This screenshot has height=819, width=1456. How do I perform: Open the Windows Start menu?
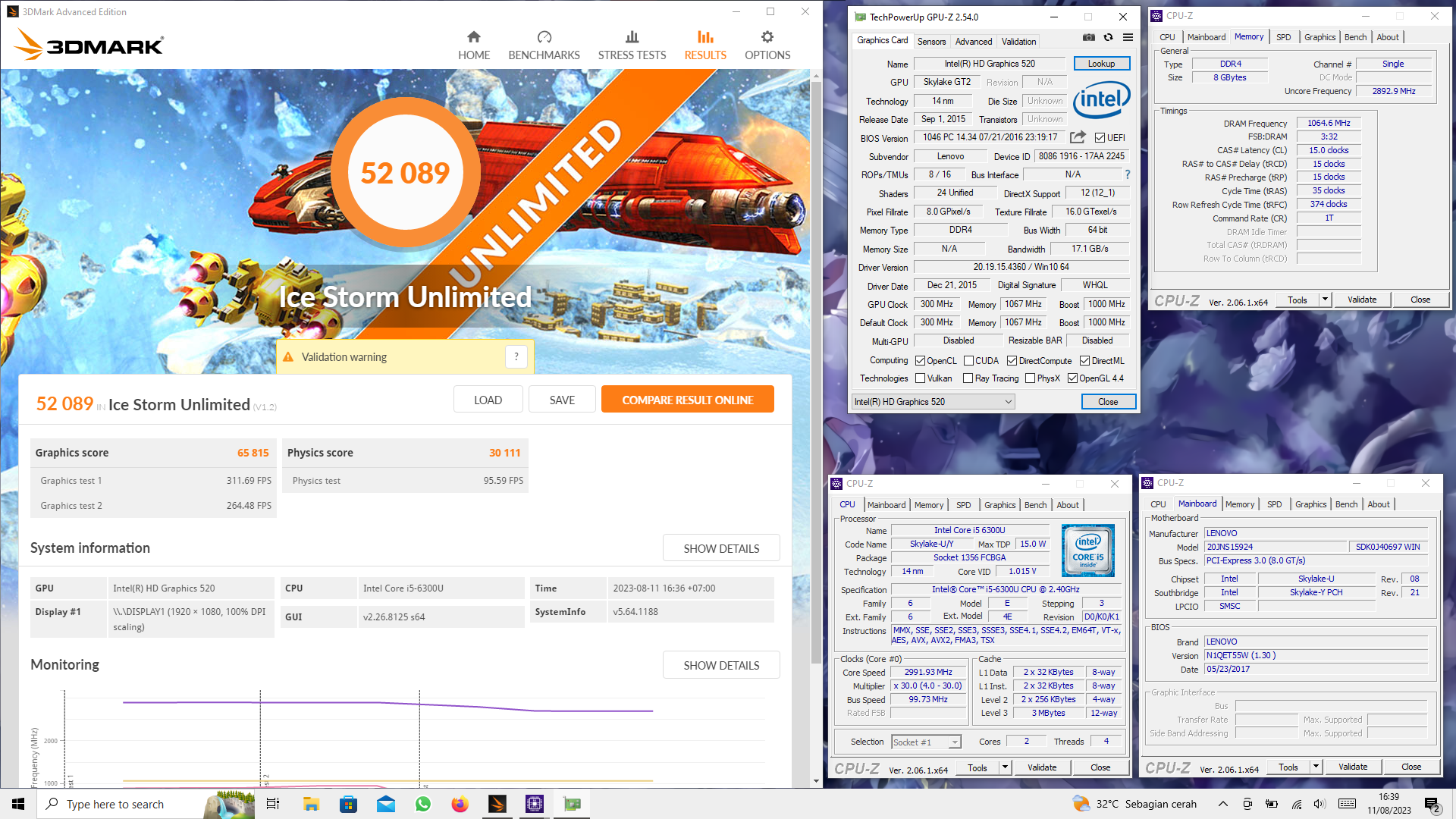[18, 804]
